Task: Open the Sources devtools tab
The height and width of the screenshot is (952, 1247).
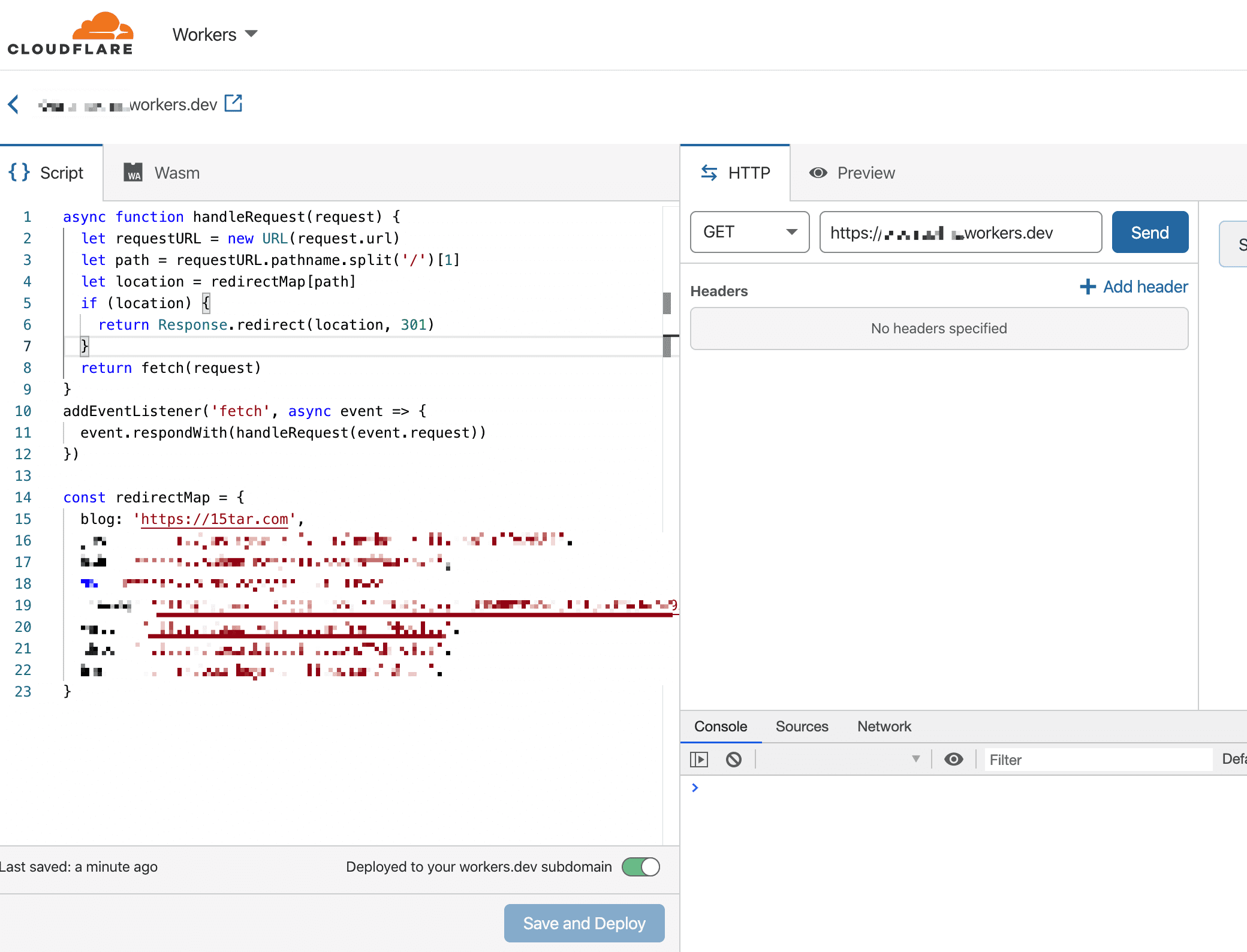Action: click(x=802, y=727)
